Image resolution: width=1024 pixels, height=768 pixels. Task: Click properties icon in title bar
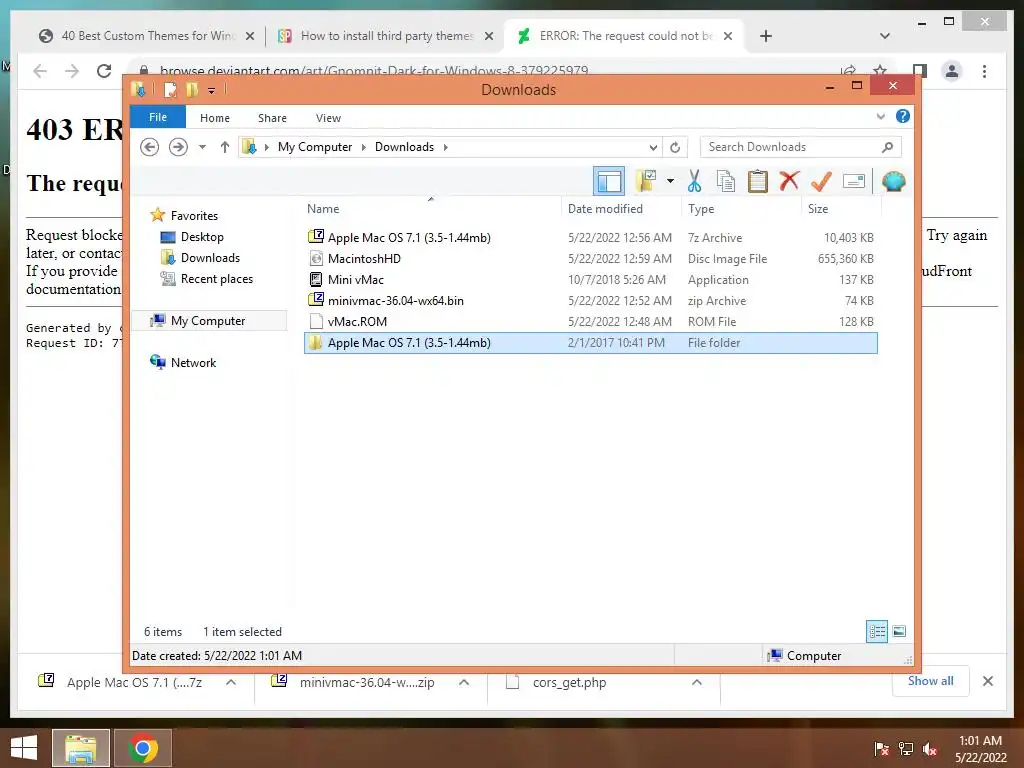(x=170, y=89)
